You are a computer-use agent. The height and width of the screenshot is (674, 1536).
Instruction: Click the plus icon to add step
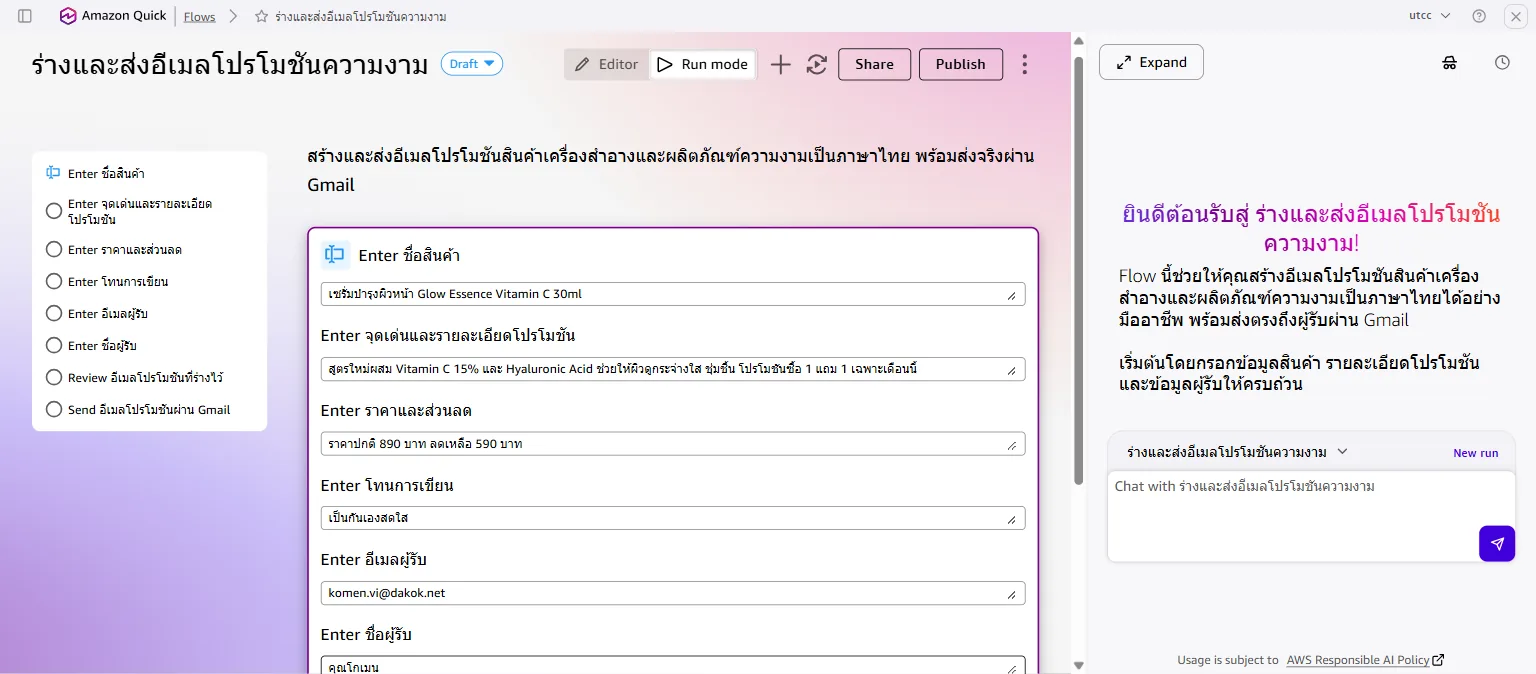(x=780, y=64)
